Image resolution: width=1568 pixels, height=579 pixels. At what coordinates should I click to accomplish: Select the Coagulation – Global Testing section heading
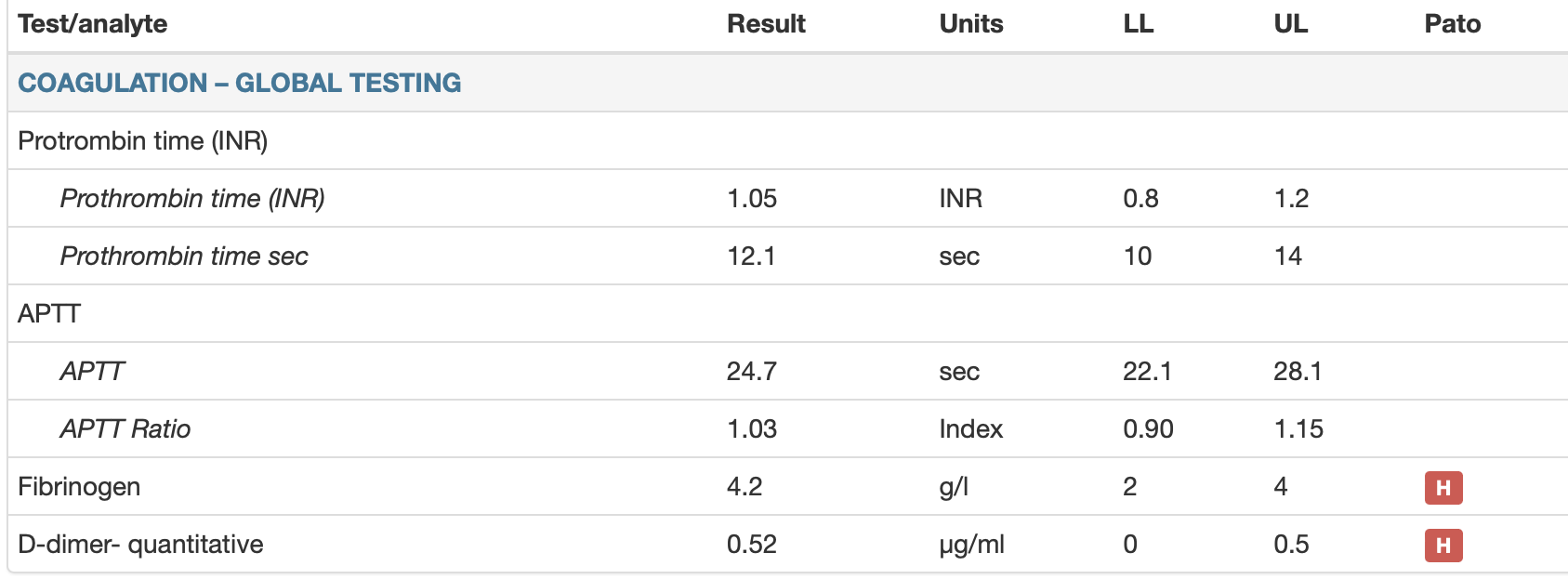240,83
